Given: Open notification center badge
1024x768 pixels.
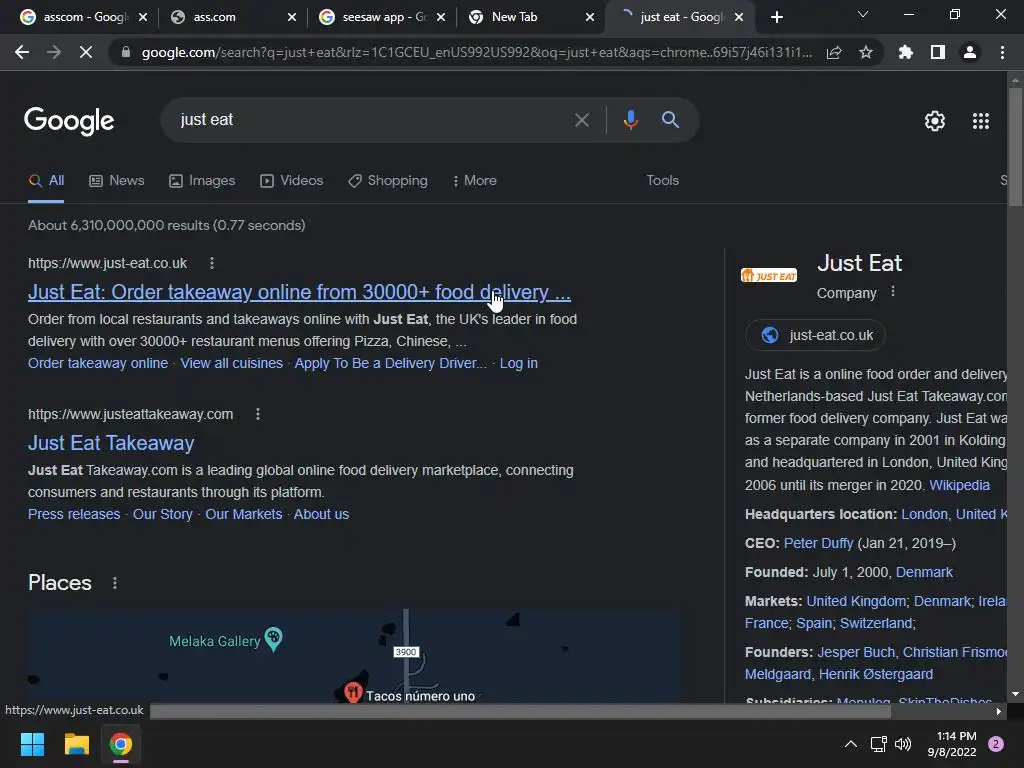Looking at the screenshot, I should coord(996,744).
